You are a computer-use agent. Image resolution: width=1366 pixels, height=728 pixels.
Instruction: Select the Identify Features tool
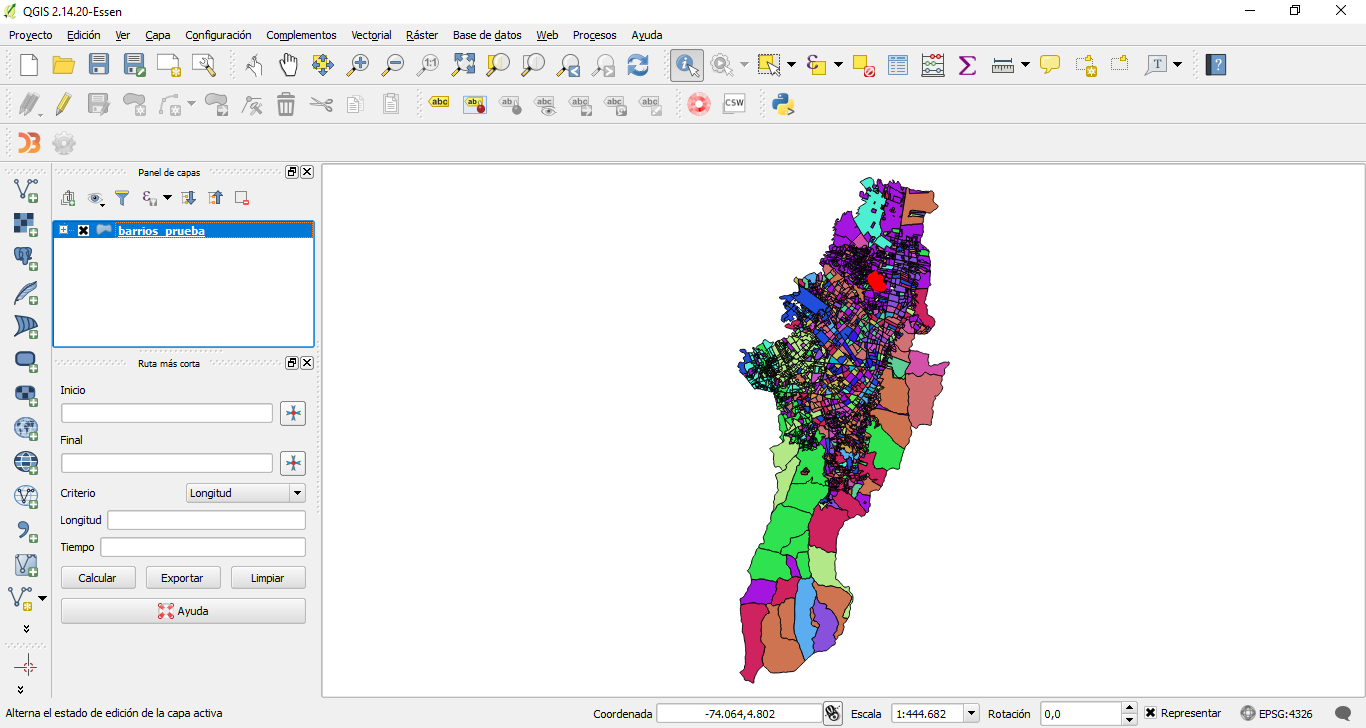point(687,64)
